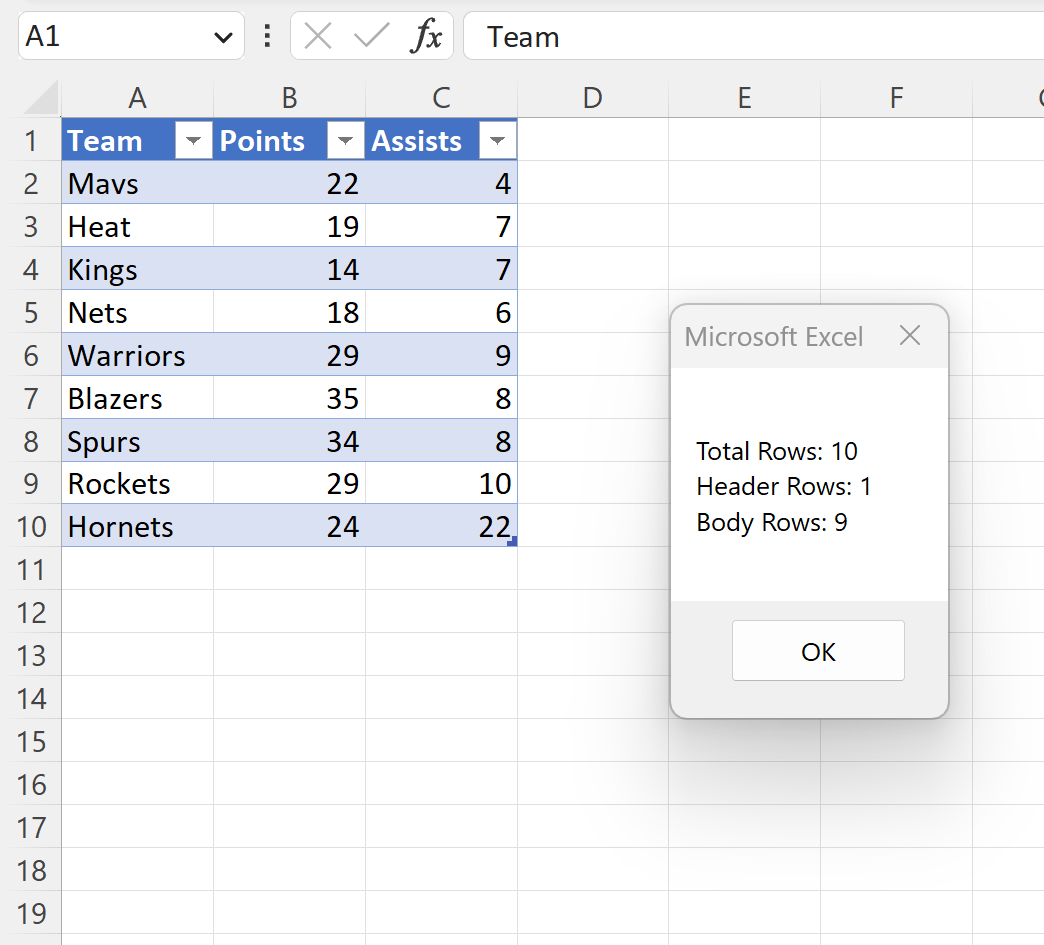Open the Name Box dropdown arrow
The height and width of the screenshot is (945, 1044).
click(223, 37)
